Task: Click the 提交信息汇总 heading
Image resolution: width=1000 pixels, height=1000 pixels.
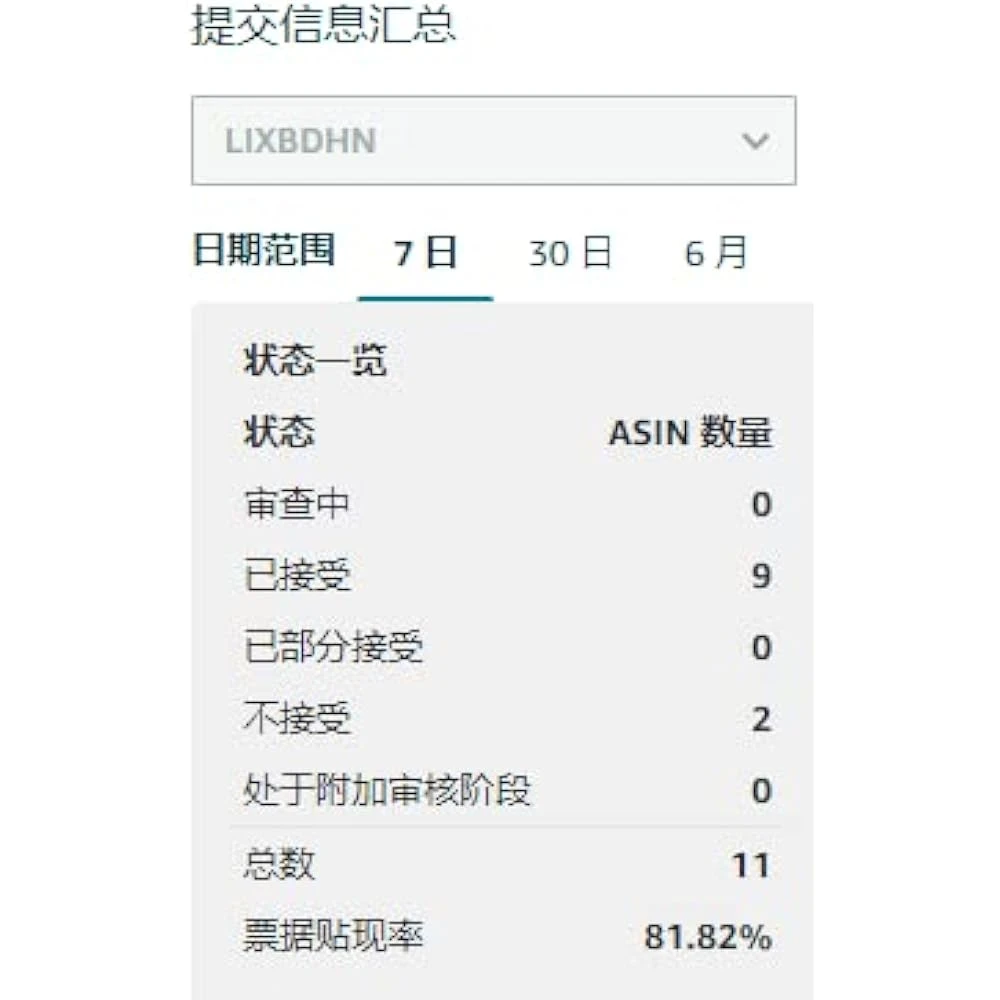Action: [323, 27]
